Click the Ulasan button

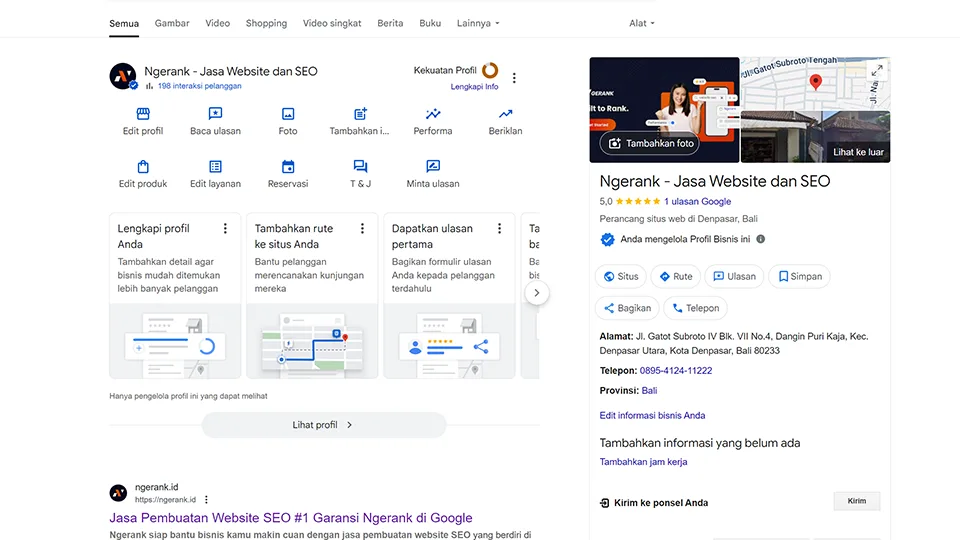coord(734,277)
